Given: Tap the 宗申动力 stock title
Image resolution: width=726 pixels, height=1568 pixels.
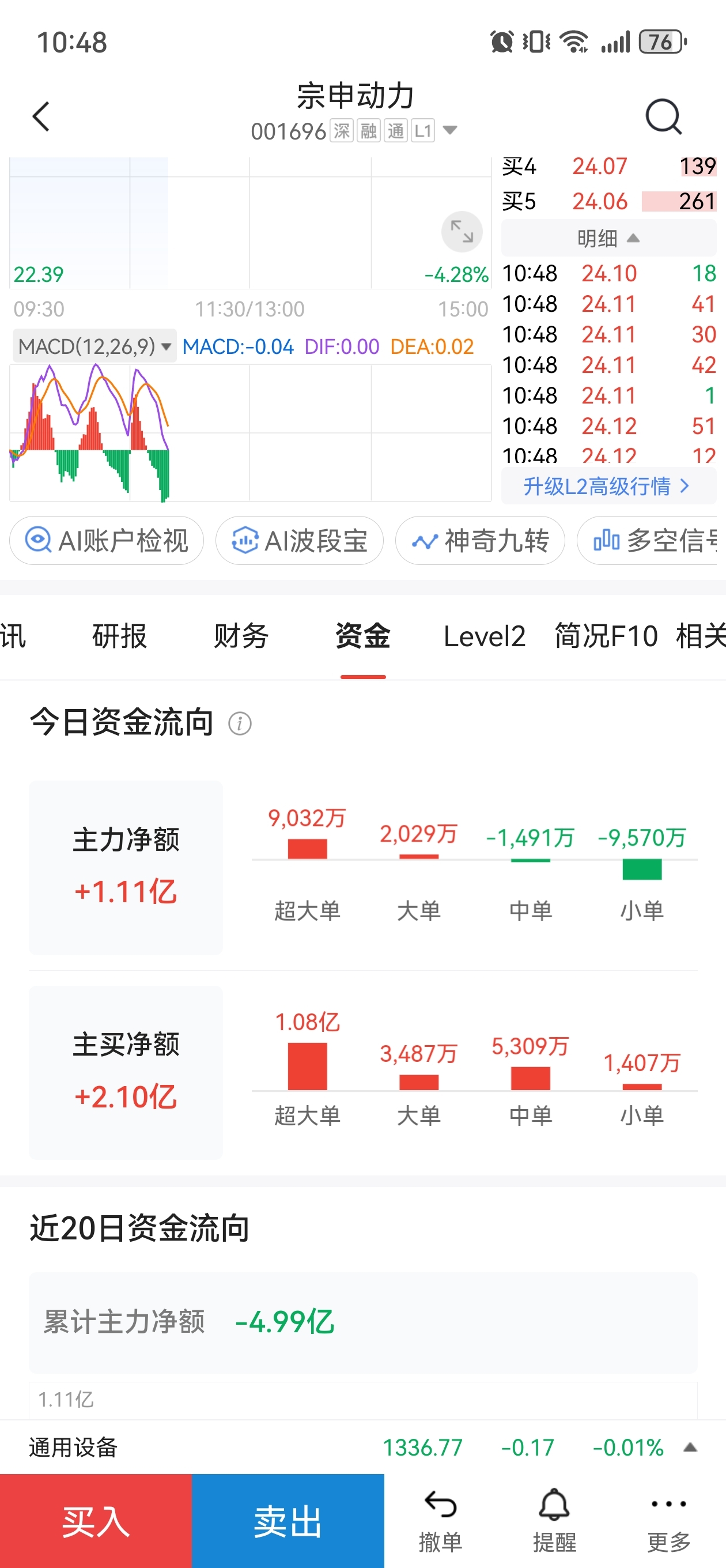Looking at the screenshot, I should tap(356, 96).
